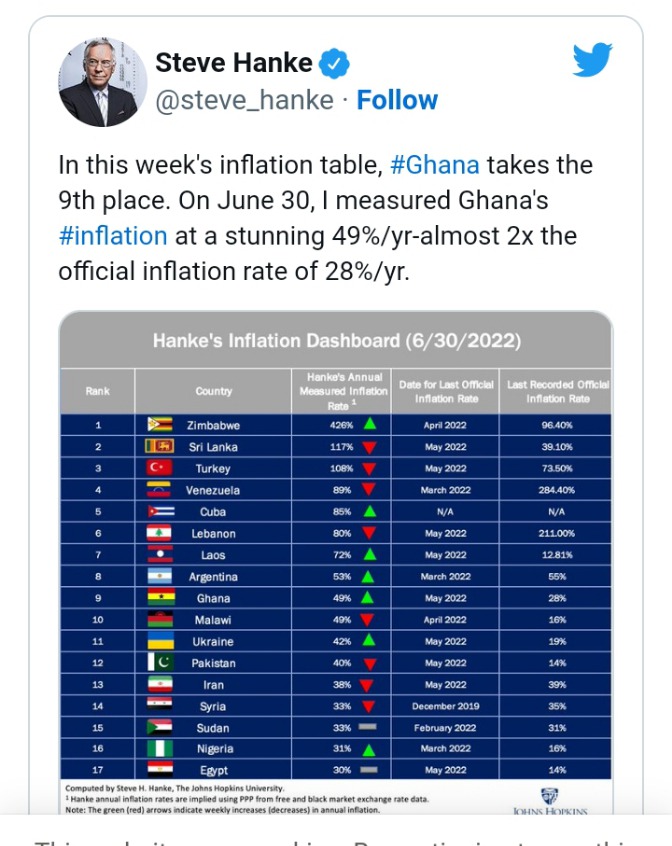Click Sudan's gray no-change indicator
The width and height of the screenshot is (672, 846).
pyautogui.click(x=368, y=727)
